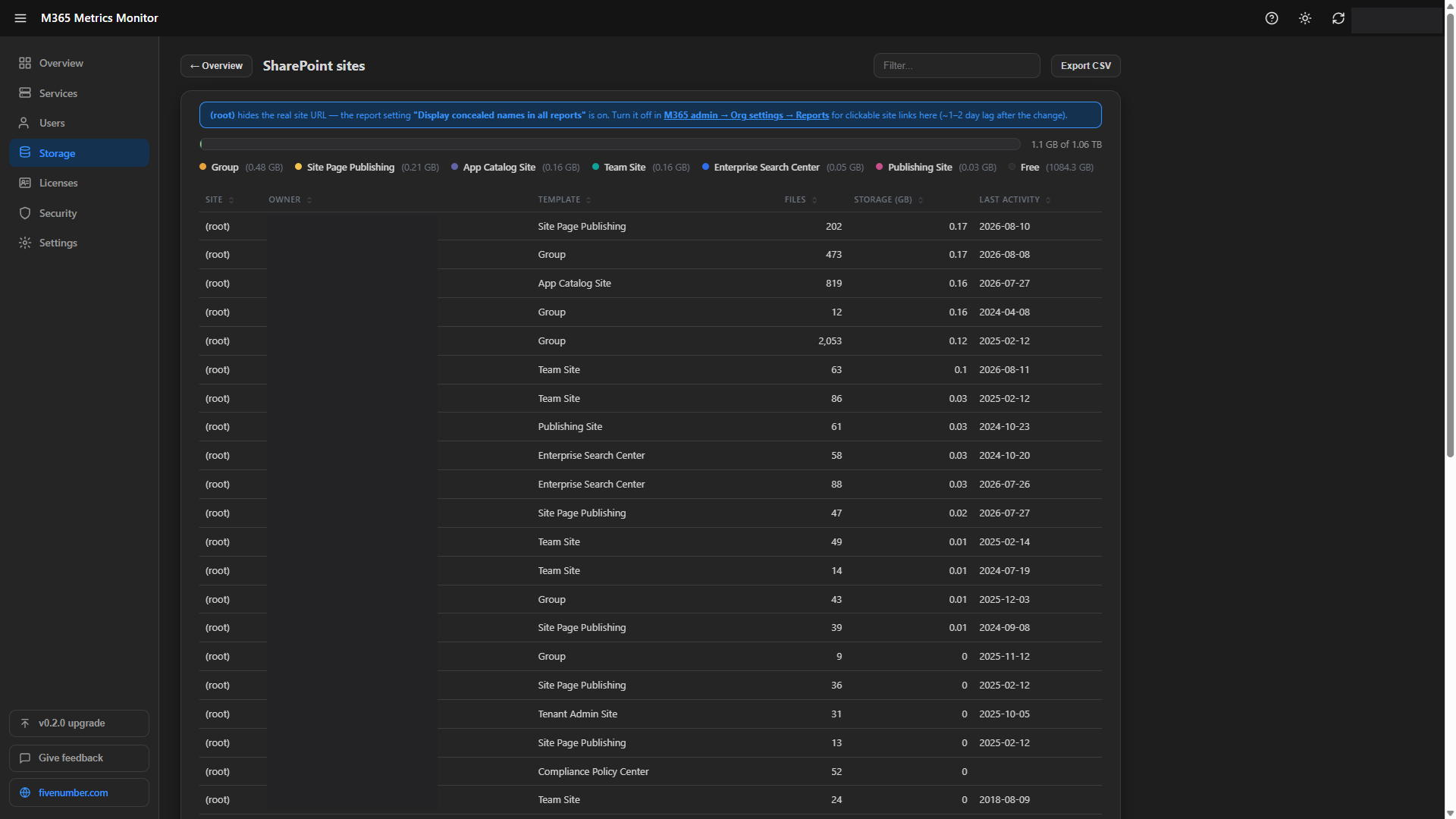Image resolution: width=1456 pixels, height=819 pixels.
Task: Click the Give feedback button
Action: [79, 758]
